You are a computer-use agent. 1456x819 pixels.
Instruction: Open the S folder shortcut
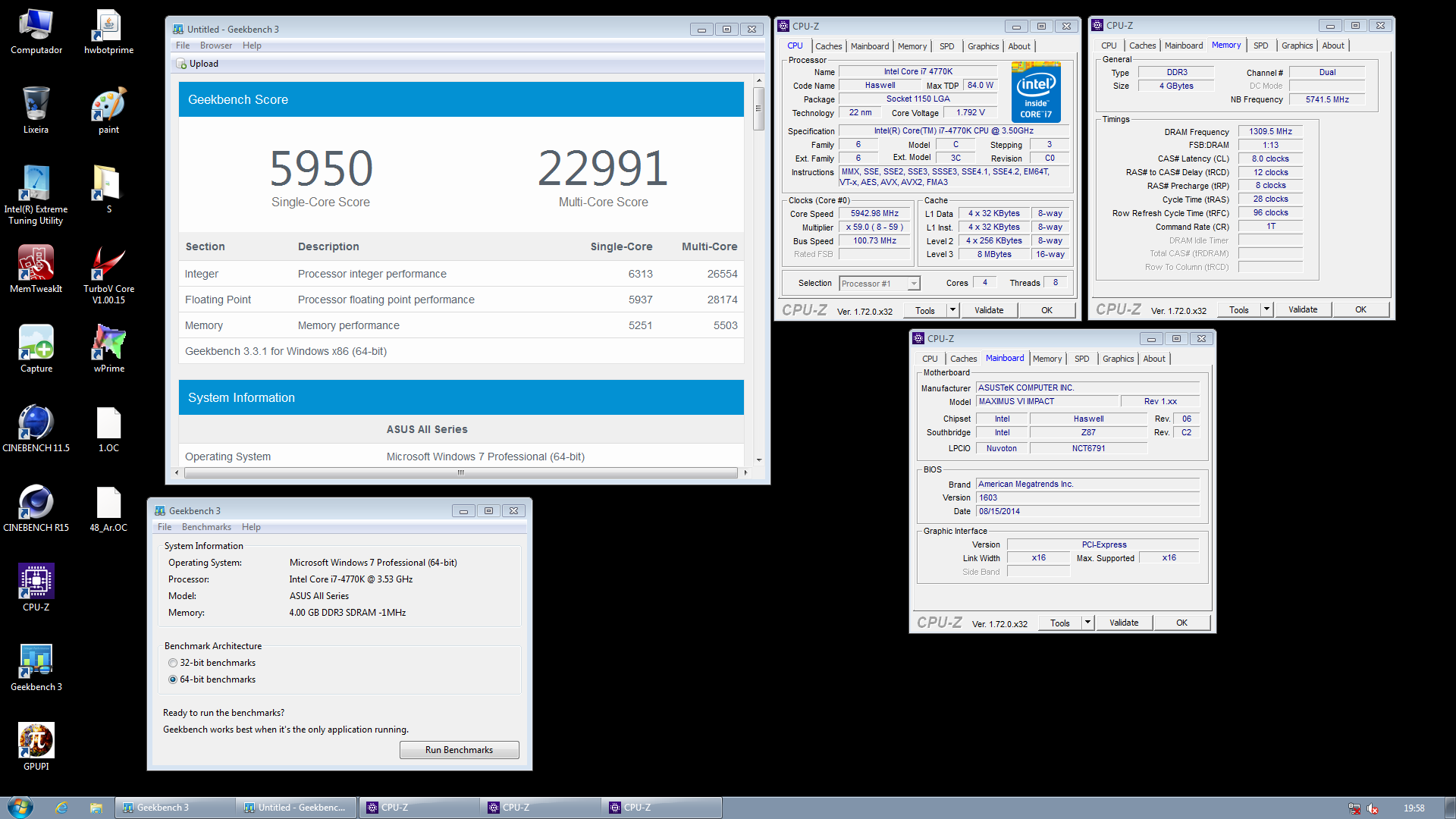click(108, 190)
